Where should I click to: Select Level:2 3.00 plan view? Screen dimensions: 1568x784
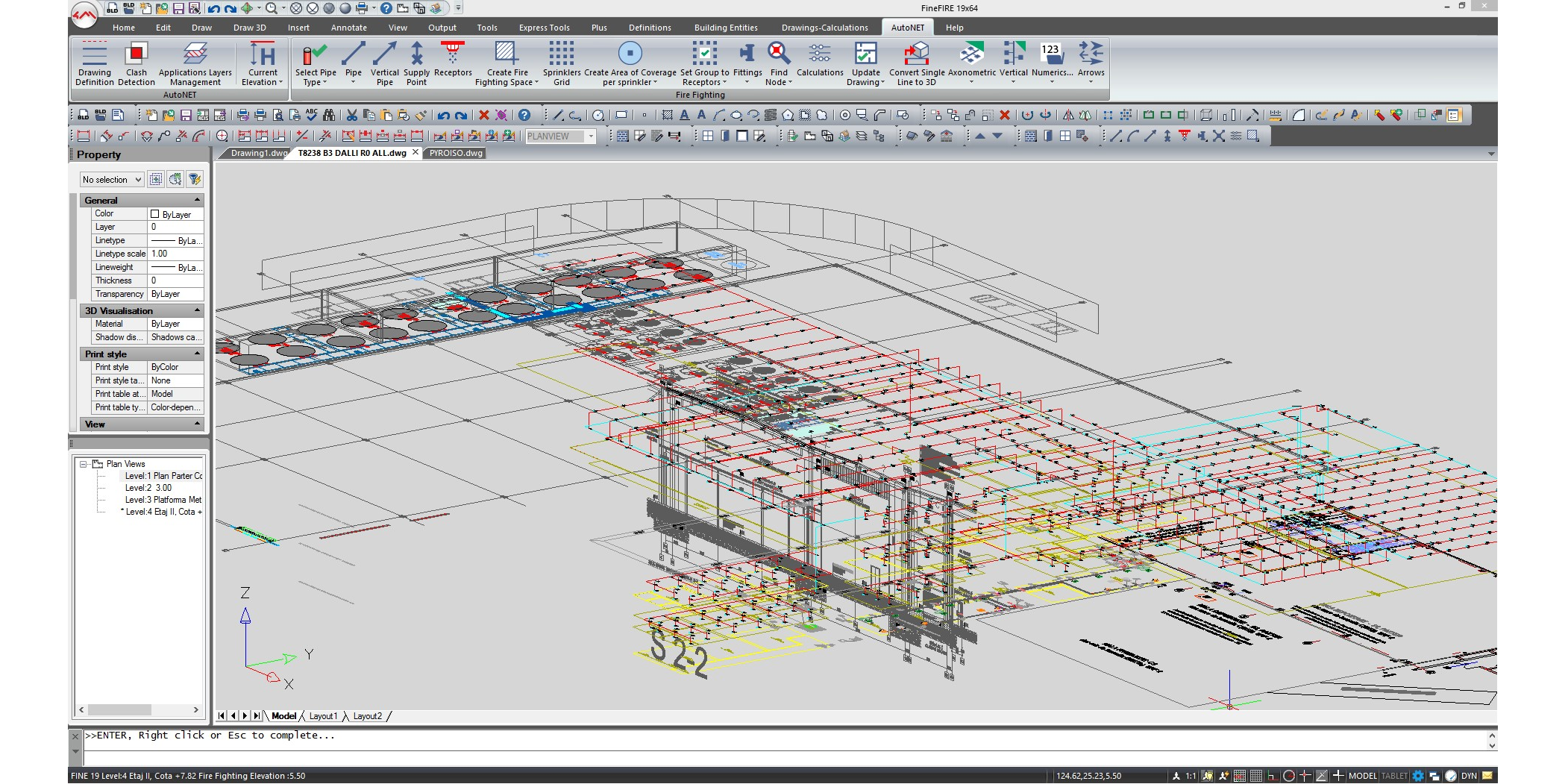click(x=148, y=488)
